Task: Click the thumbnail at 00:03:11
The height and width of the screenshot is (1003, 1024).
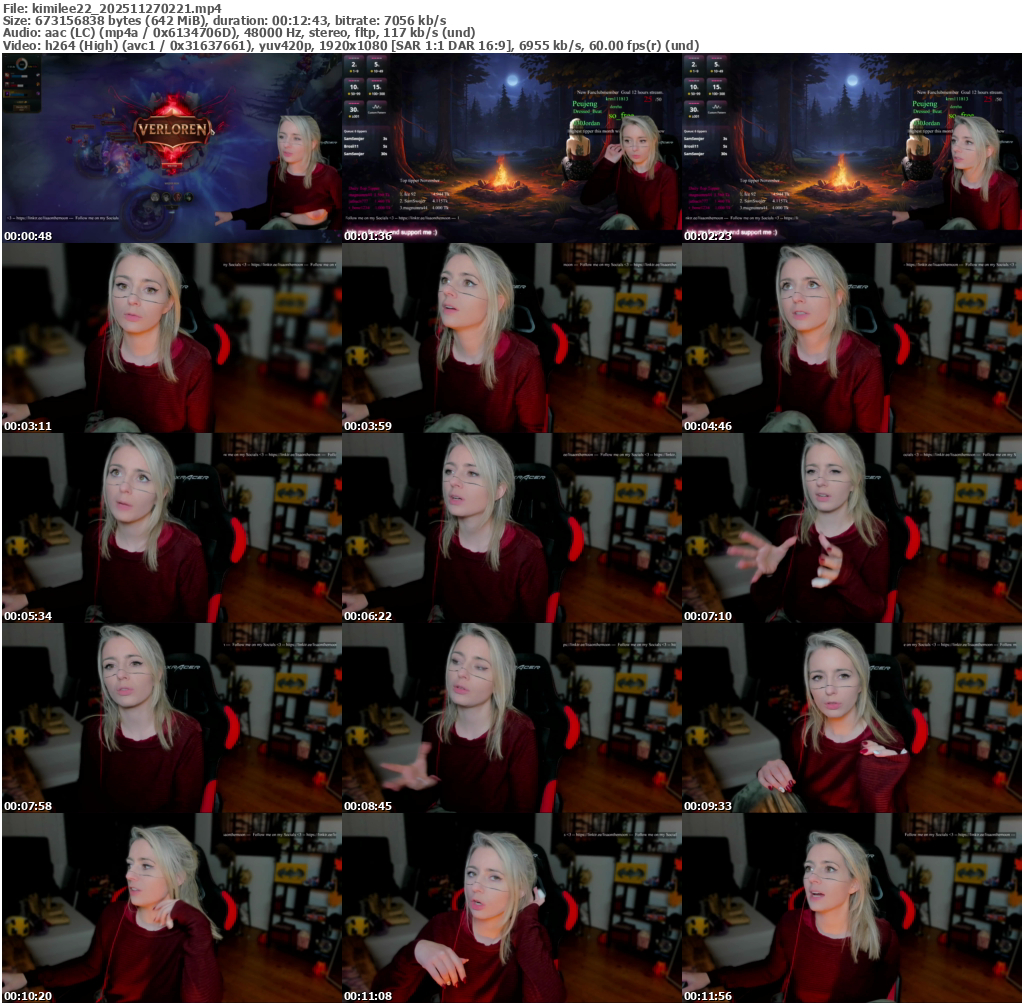Action: pyautogui.click(x=171, y=338)
